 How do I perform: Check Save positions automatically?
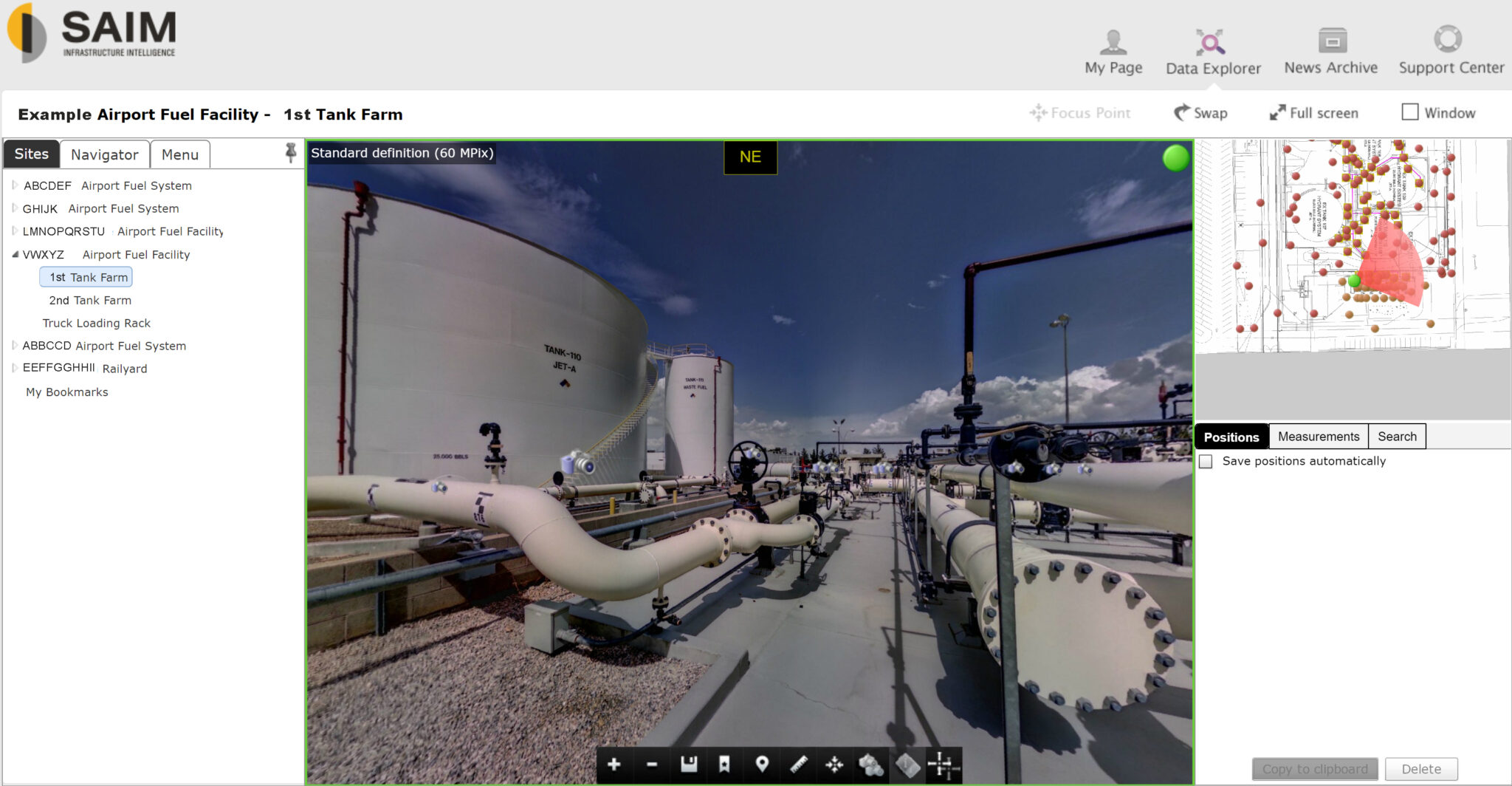(x=1206, y=462)
